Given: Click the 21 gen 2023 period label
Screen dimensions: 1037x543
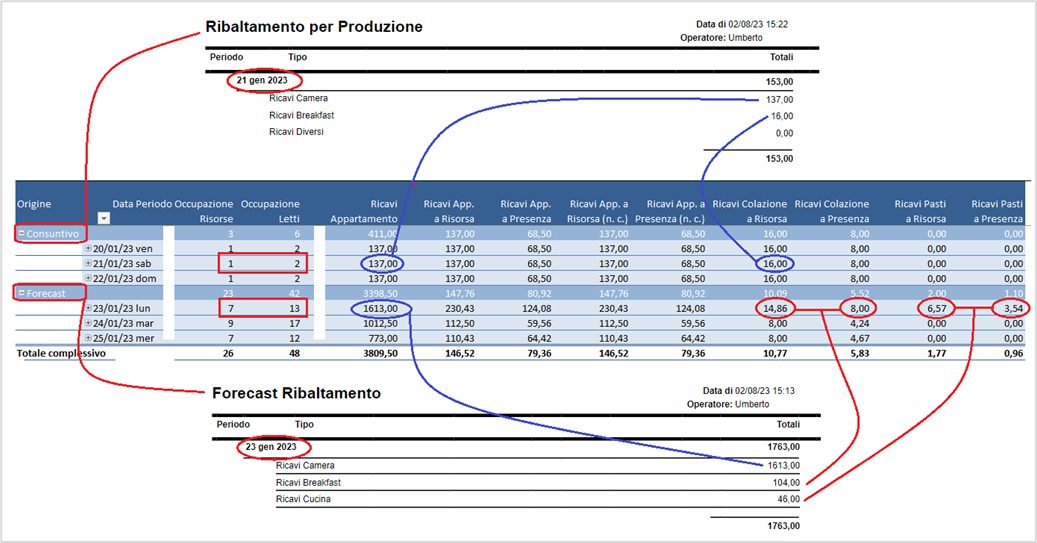Looking at the screenshot, I should coord(262,81).
